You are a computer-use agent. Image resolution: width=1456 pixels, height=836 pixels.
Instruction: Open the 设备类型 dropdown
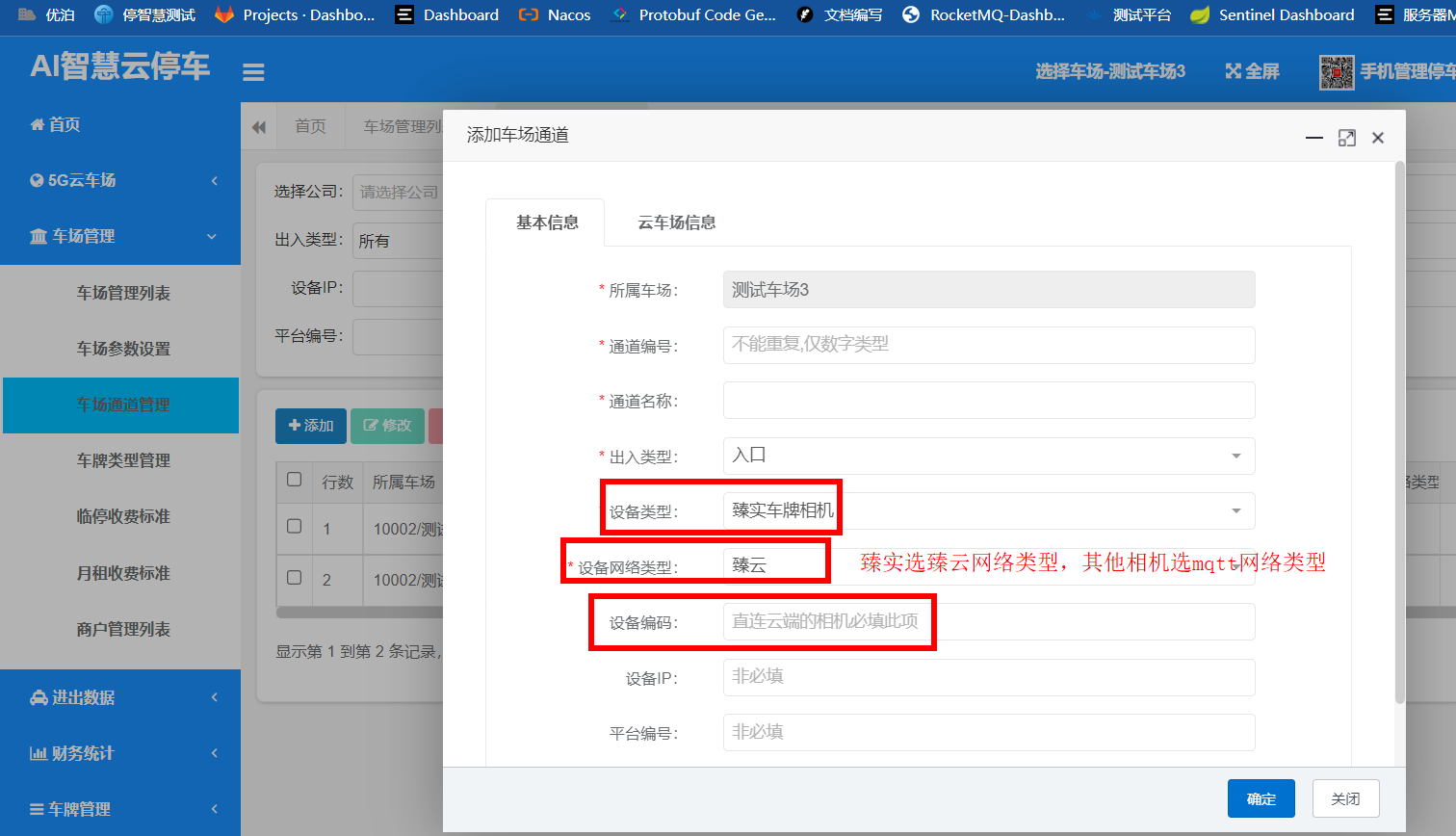point(989,510)
